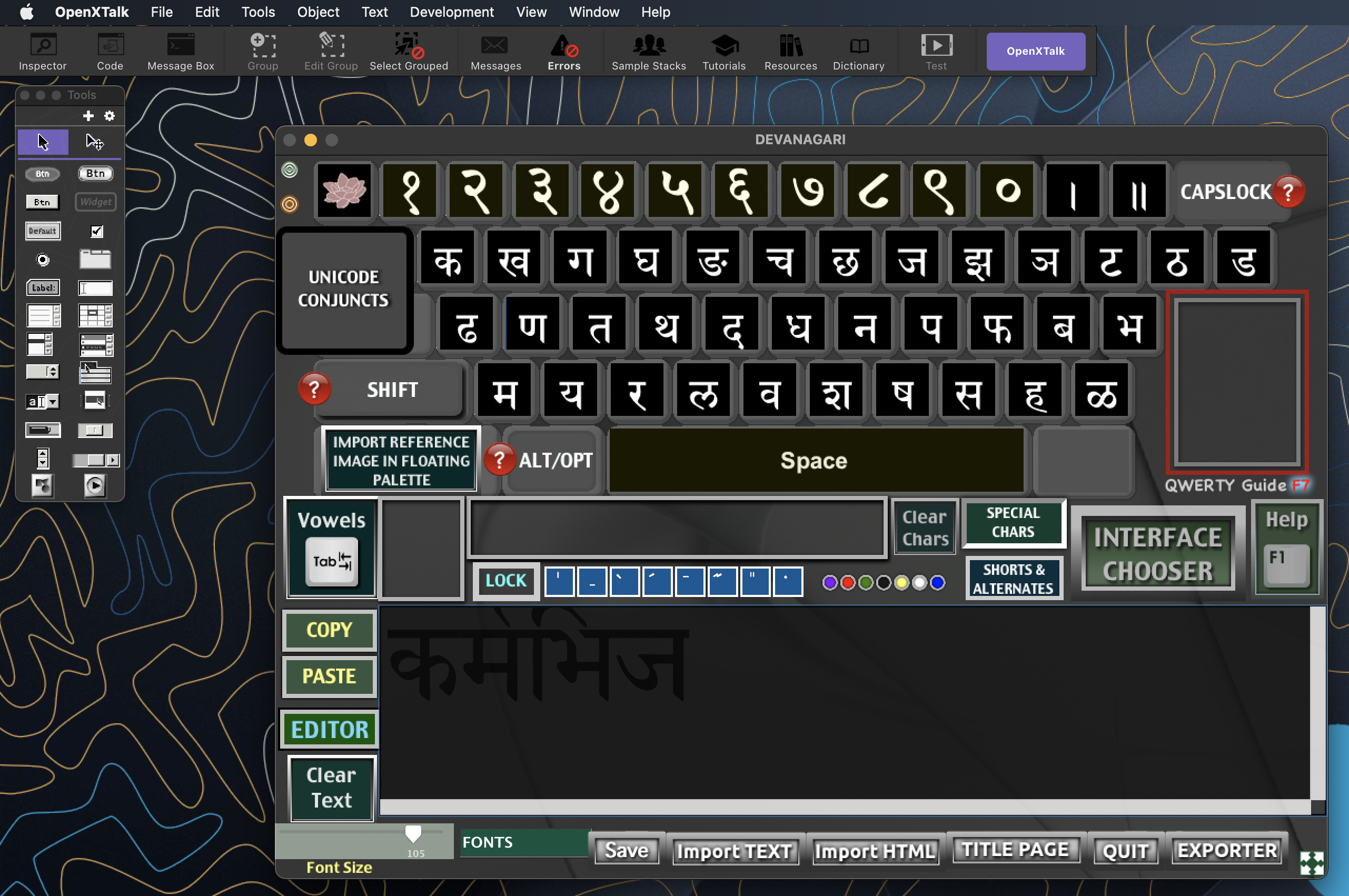1349x896 pixels.
Task: Open the File menu
Action: point(162,12)
